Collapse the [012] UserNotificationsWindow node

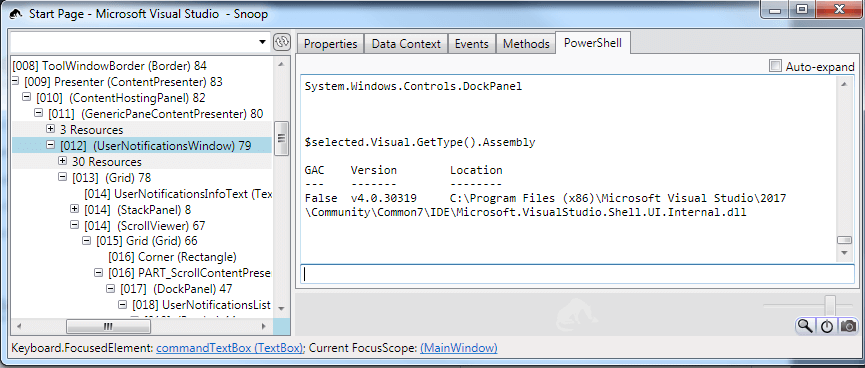pos(51,146)
